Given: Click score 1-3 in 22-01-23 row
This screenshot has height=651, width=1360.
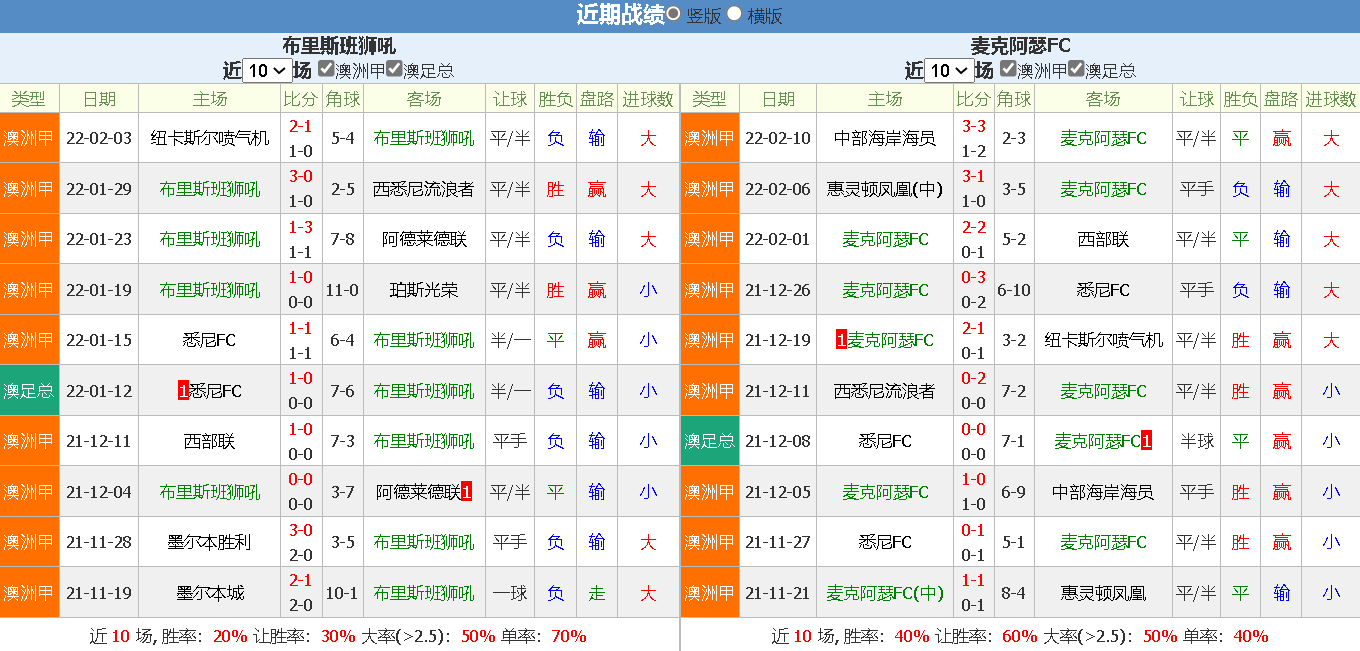Looking at the screenshot, I should click(x=300, y=227).
